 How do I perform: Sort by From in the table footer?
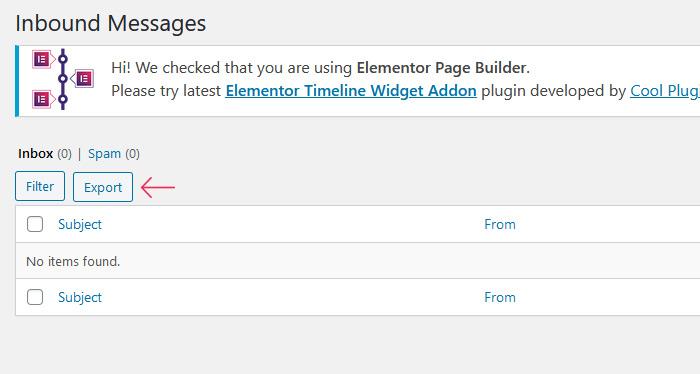tap(500, 298)
